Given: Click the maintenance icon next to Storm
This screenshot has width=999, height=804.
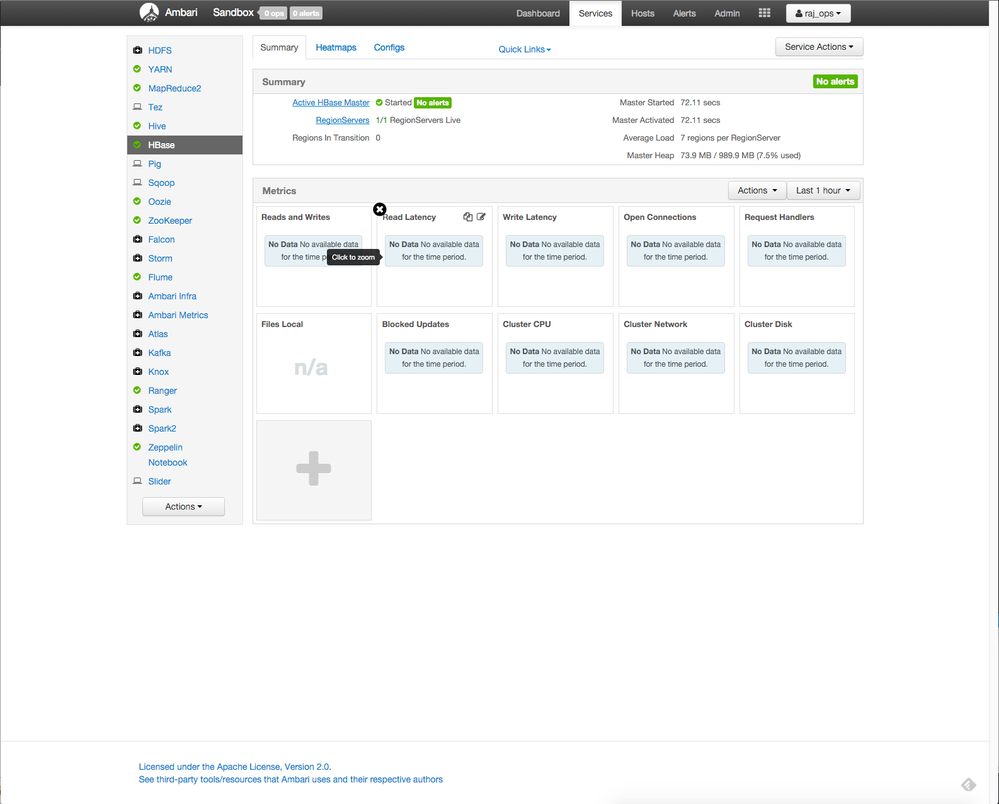Looking at the screenshot, I should 137,258.
